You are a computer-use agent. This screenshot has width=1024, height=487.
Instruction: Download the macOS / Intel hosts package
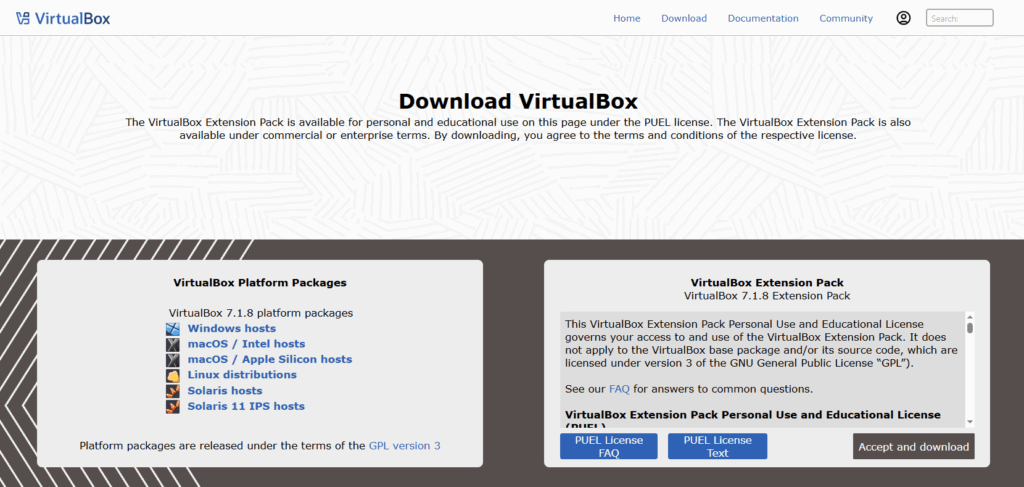point(246,344)
